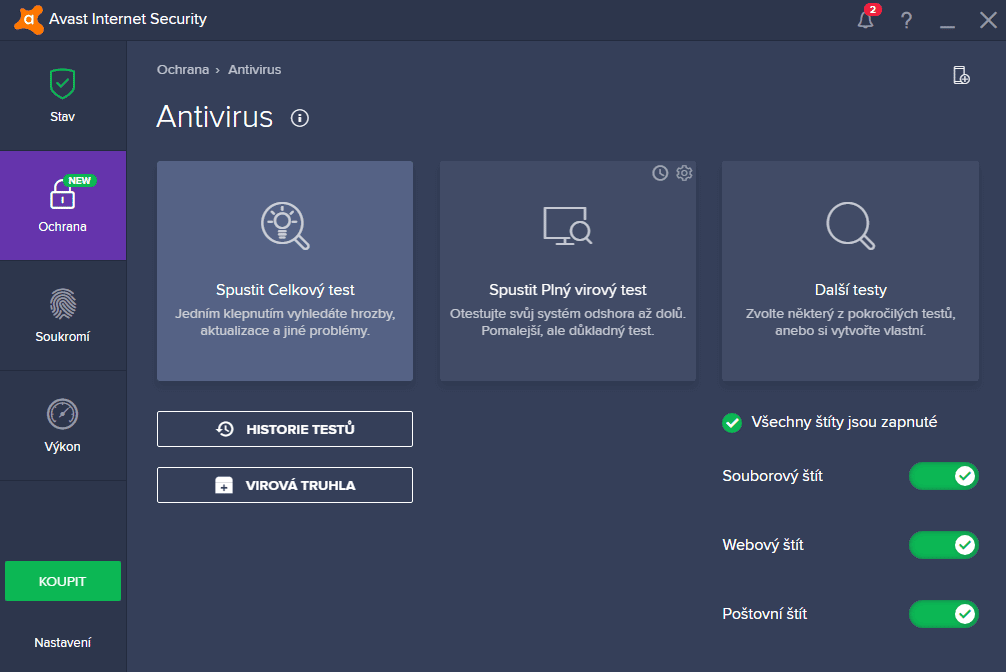The image size is (1006, 672).
Task: Click the green KOUPIT button
Action: pos(63,581)
